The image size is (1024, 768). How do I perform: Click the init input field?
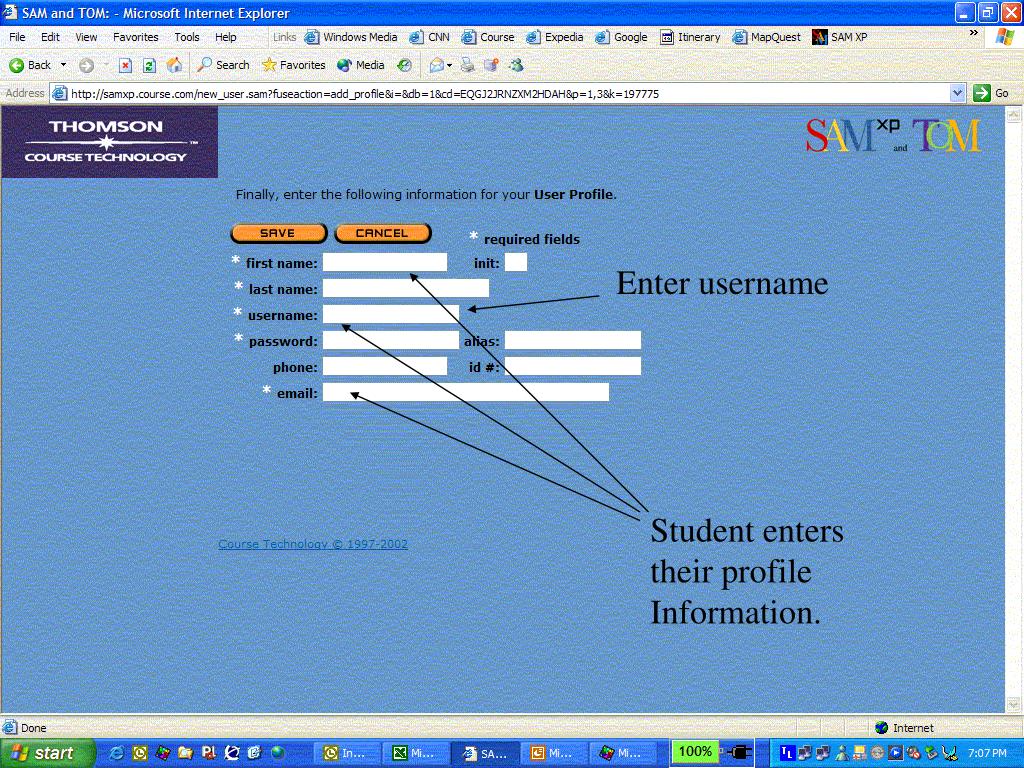[516, 263]
